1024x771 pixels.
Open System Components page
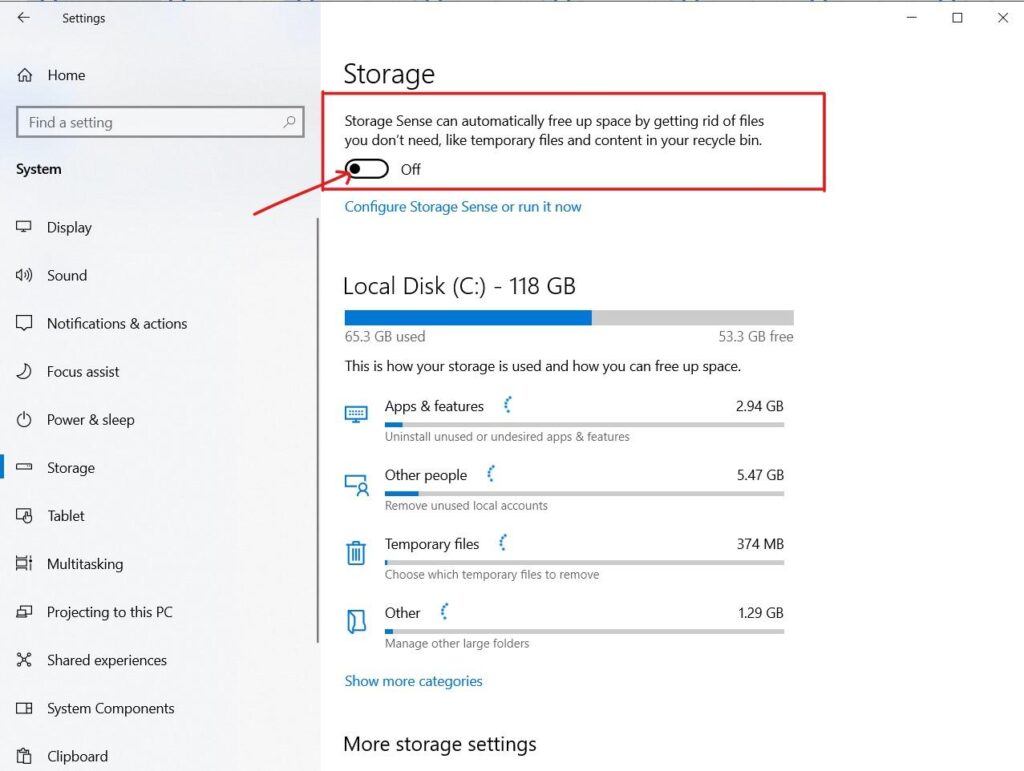click(159, 708)
